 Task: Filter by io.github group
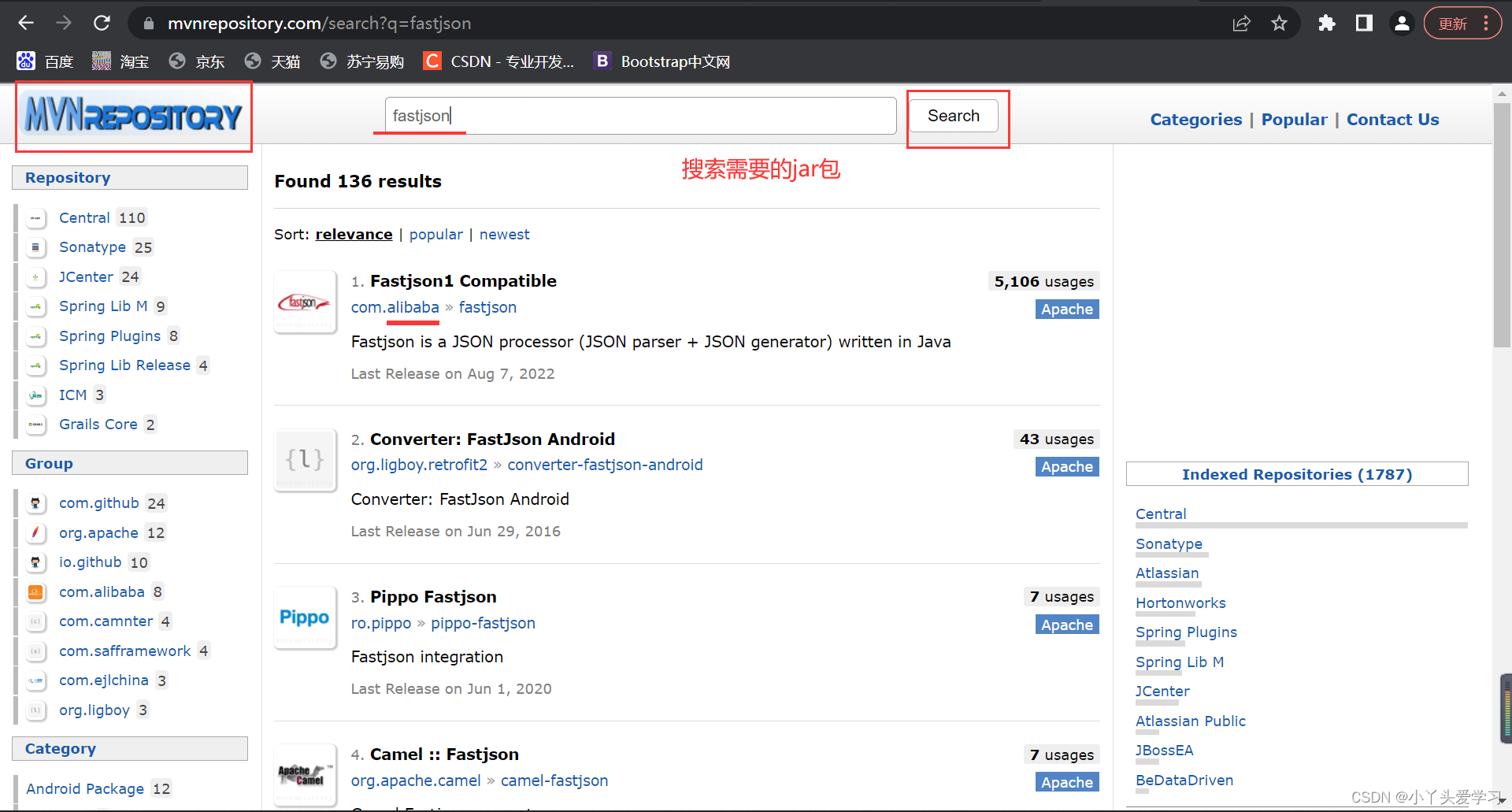pos(90,562)
